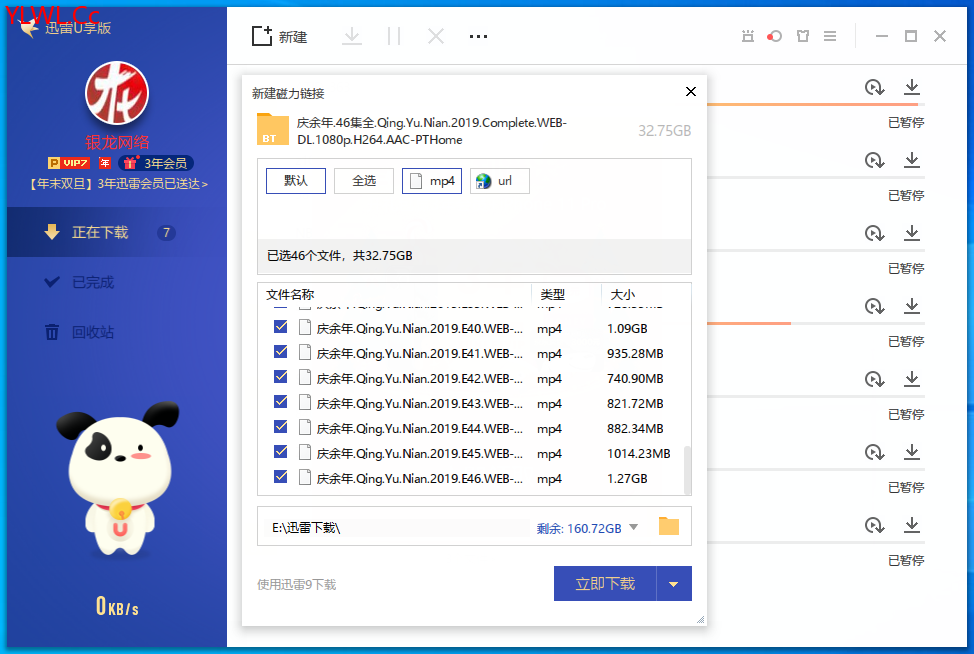Click the 大小 column header
This screenshot has height=654, width=974.
(x=622, y=294)
